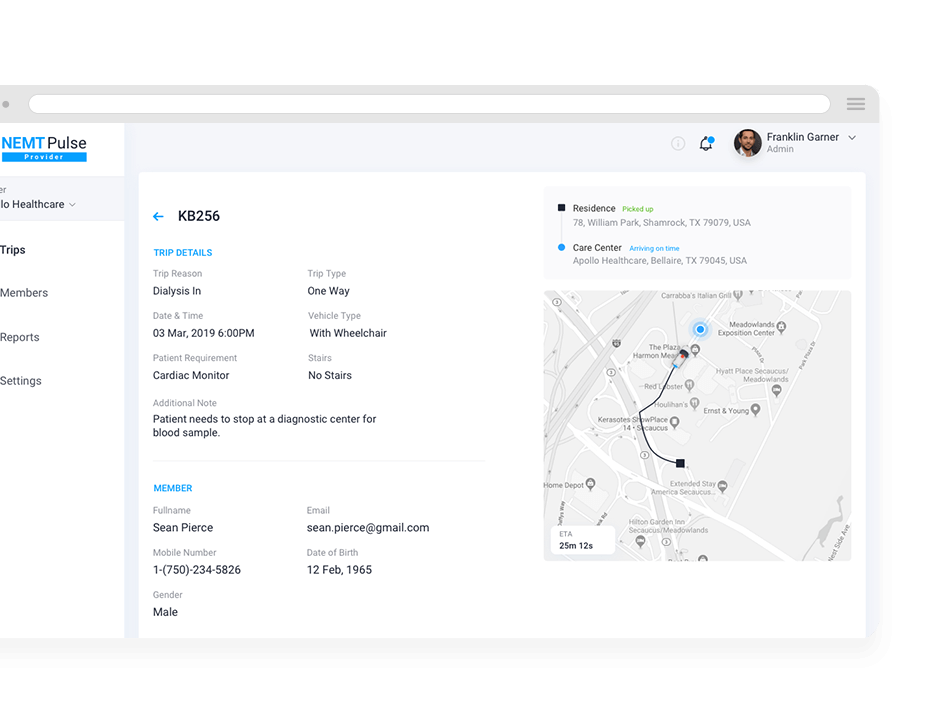Screen dimensions: 945x723
Task: Click the NEMT Pulse Provider logo
Action: point(44,147)
